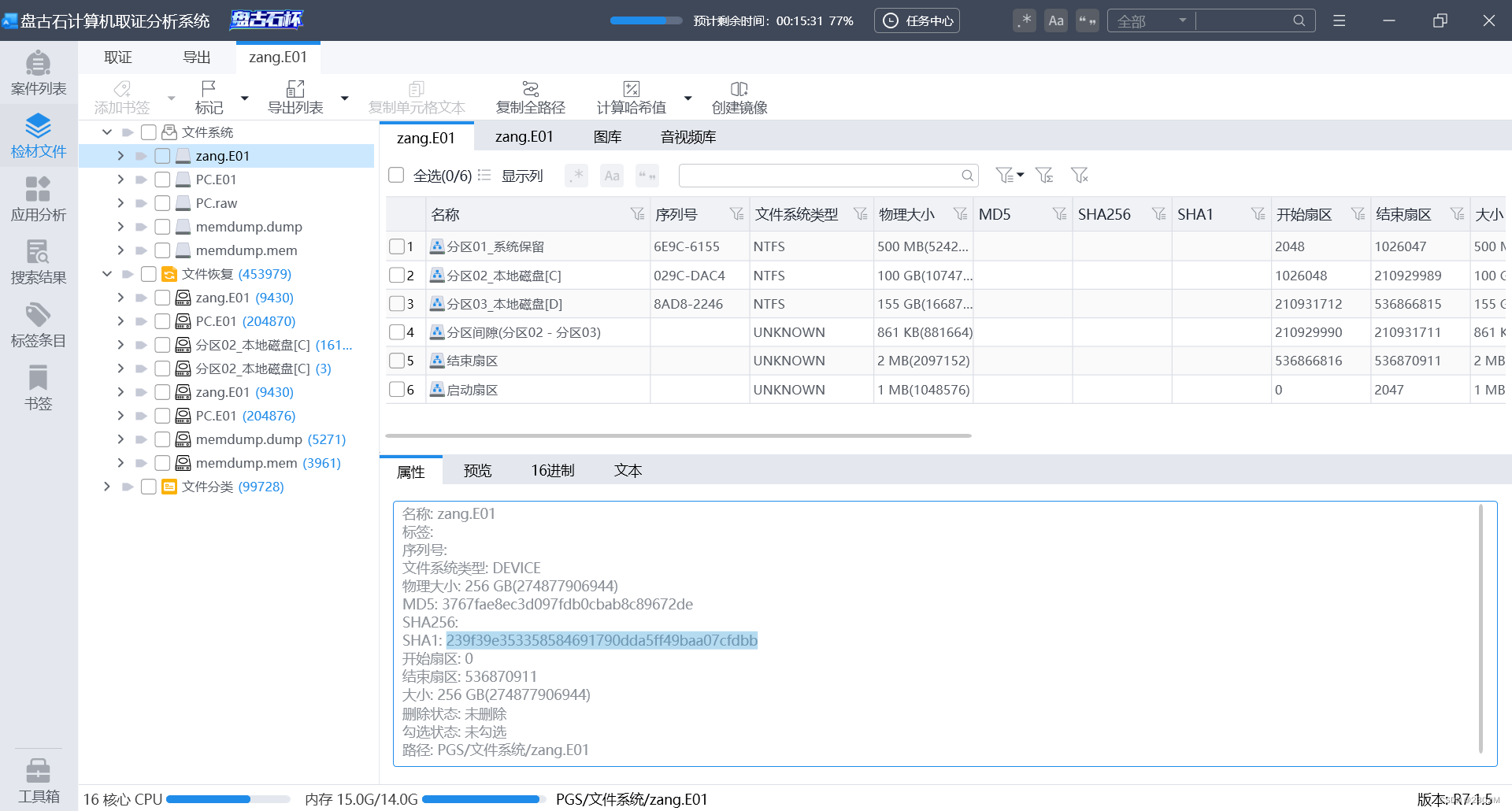
Task: Expand the PC.E01 tree node under 文件系统
Action: tap(120, 179)
